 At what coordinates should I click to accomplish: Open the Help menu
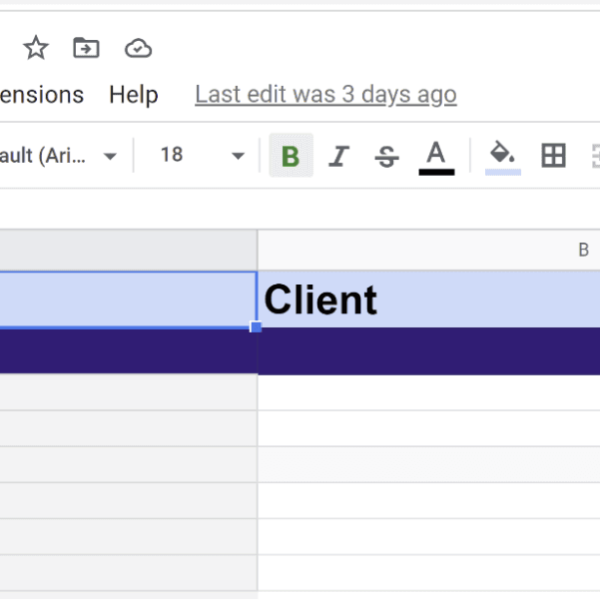click(133, 95)
